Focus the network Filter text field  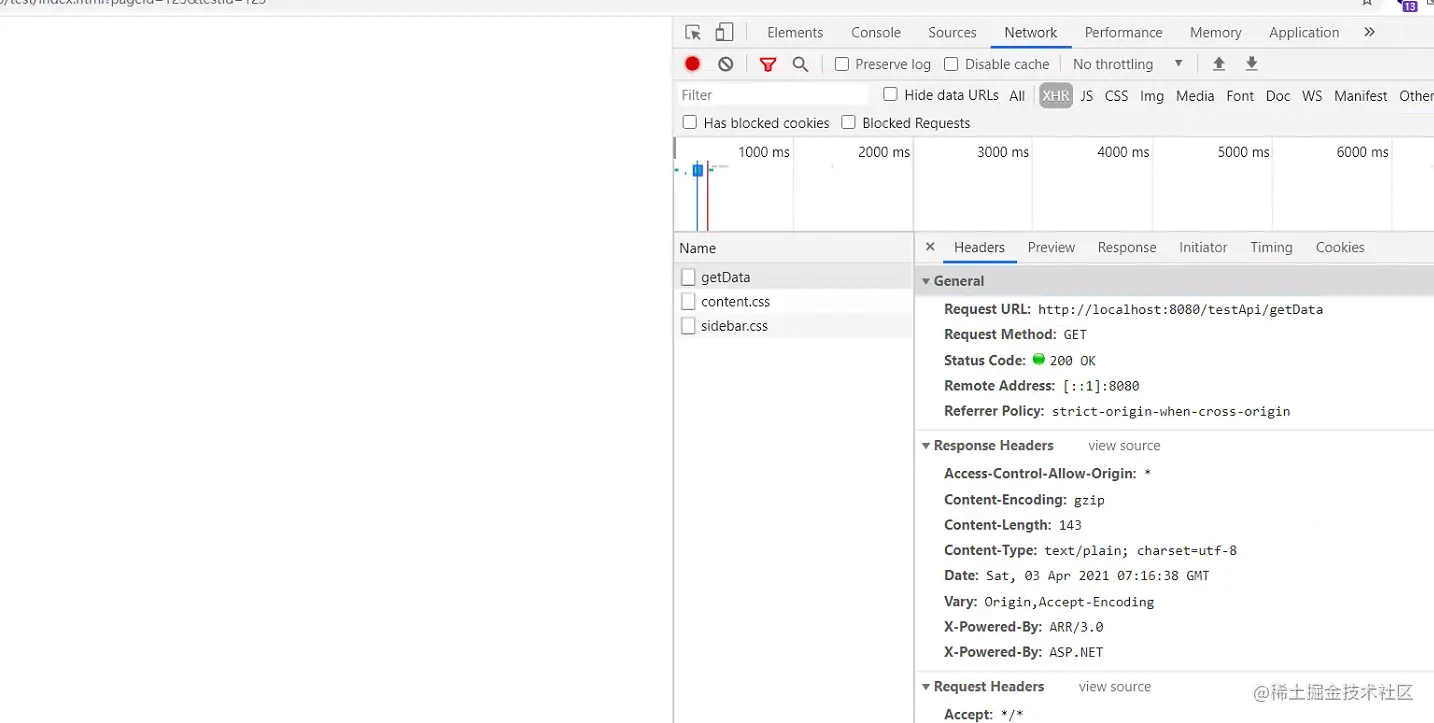pyautogui.click(x=774, y=95)
